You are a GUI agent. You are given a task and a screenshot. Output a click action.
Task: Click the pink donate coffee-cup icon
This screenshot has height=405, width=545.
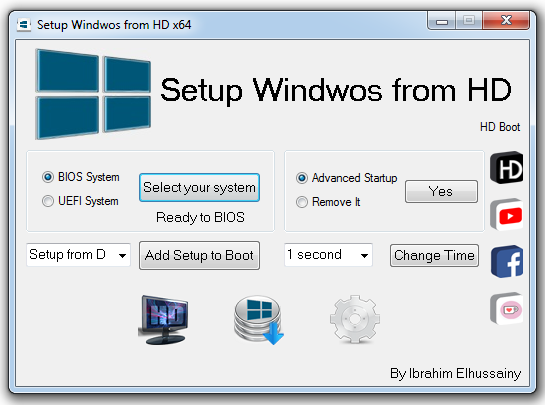506,308
